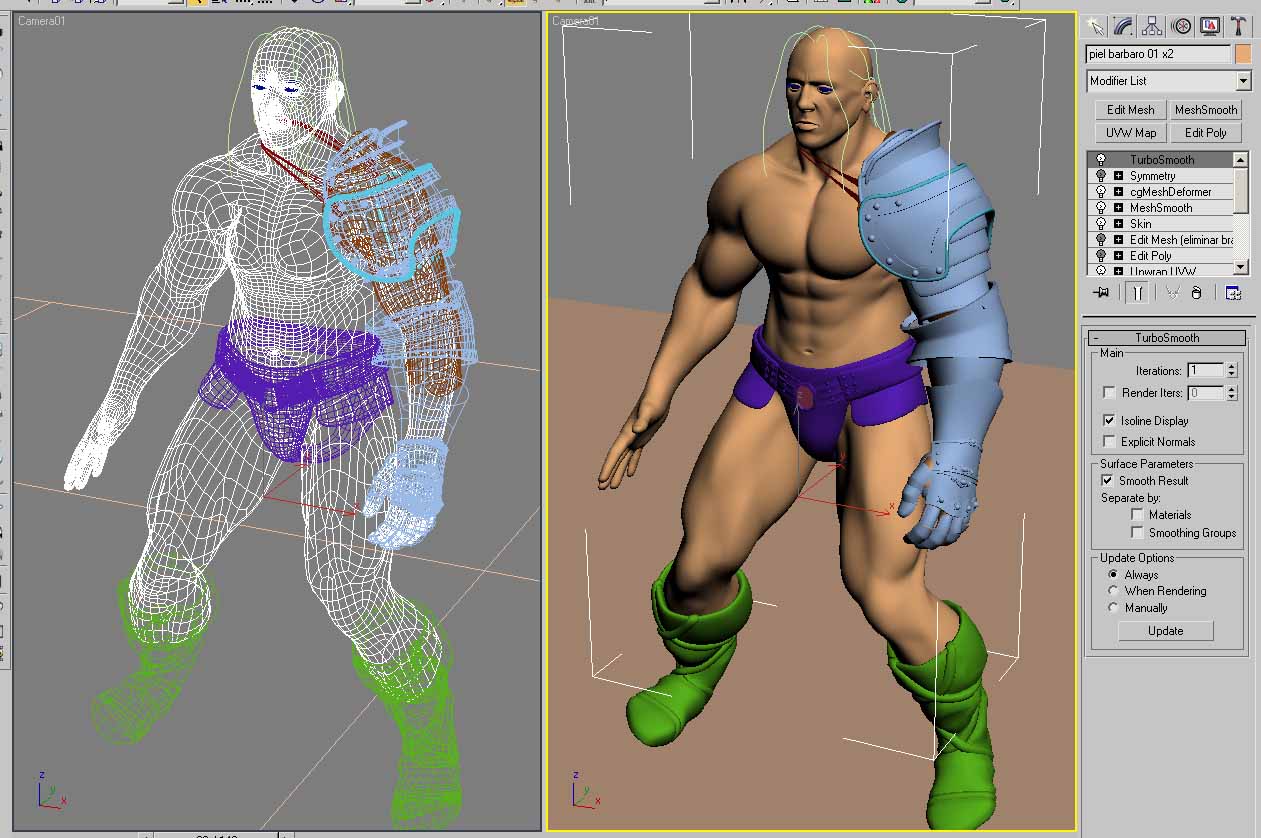Select the Always update option
Viewport: 1261px width, 838px height.
click(1113, 575)
